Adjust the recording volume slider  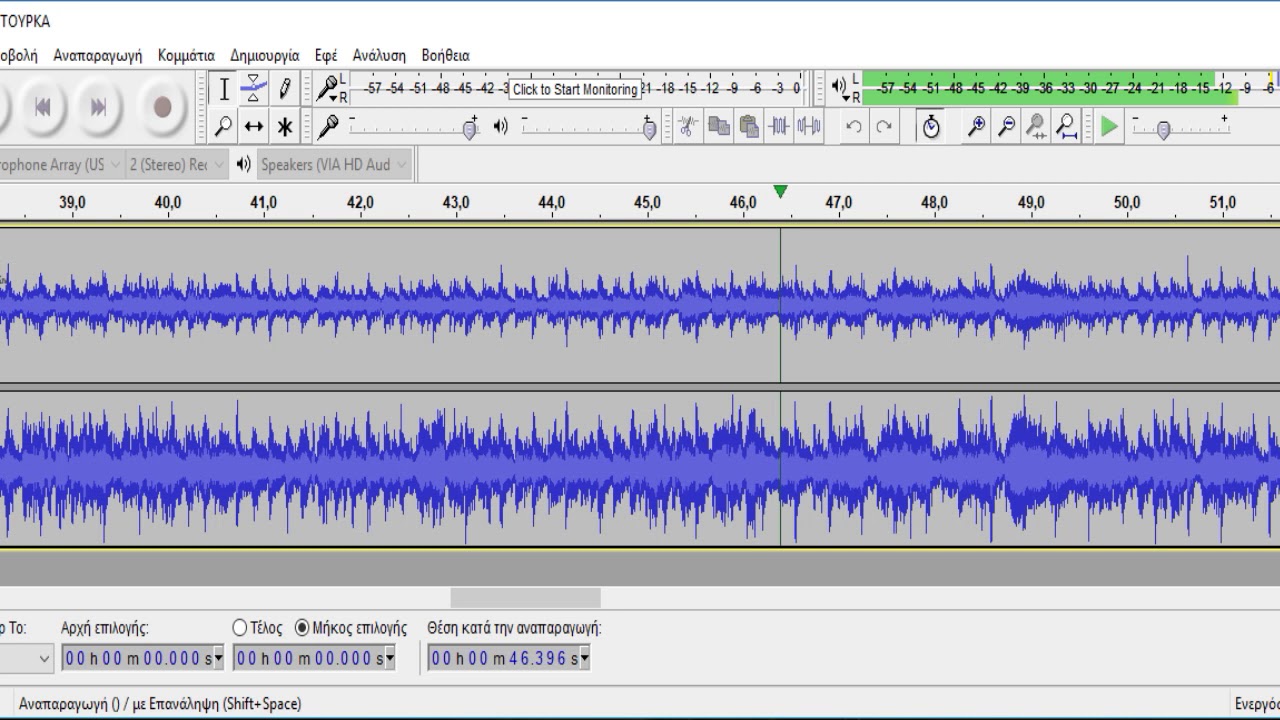pyautogui.click(x=471, y=128)
